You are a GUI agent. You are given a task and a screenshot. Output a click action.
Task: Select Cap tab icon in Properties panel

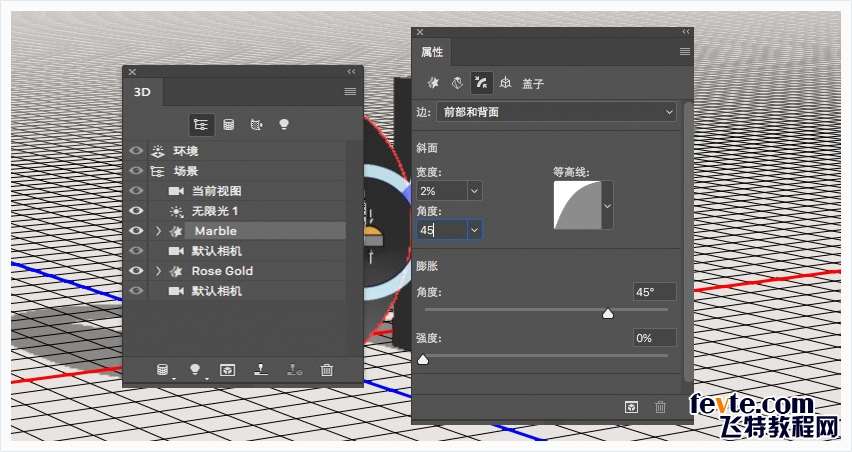click(x=481, y=83)
